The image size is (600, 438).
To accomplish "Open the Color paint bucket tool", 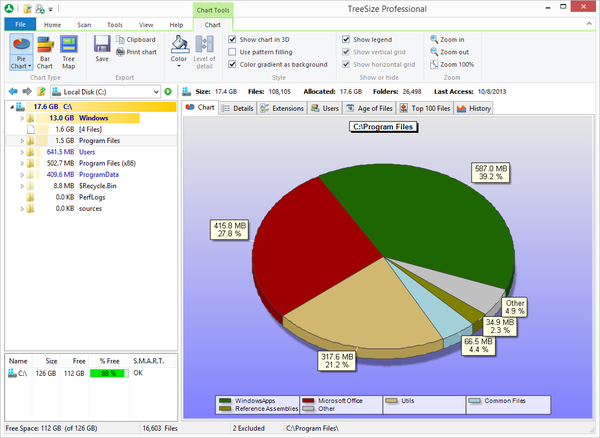I will click(x=179, y=44).
